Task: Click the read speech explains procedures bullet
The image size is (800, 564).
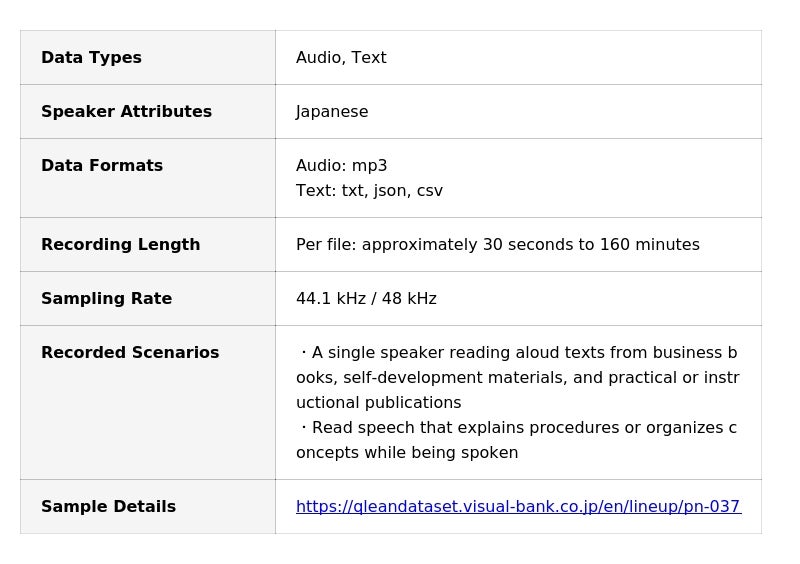Action: click(517, 440)
